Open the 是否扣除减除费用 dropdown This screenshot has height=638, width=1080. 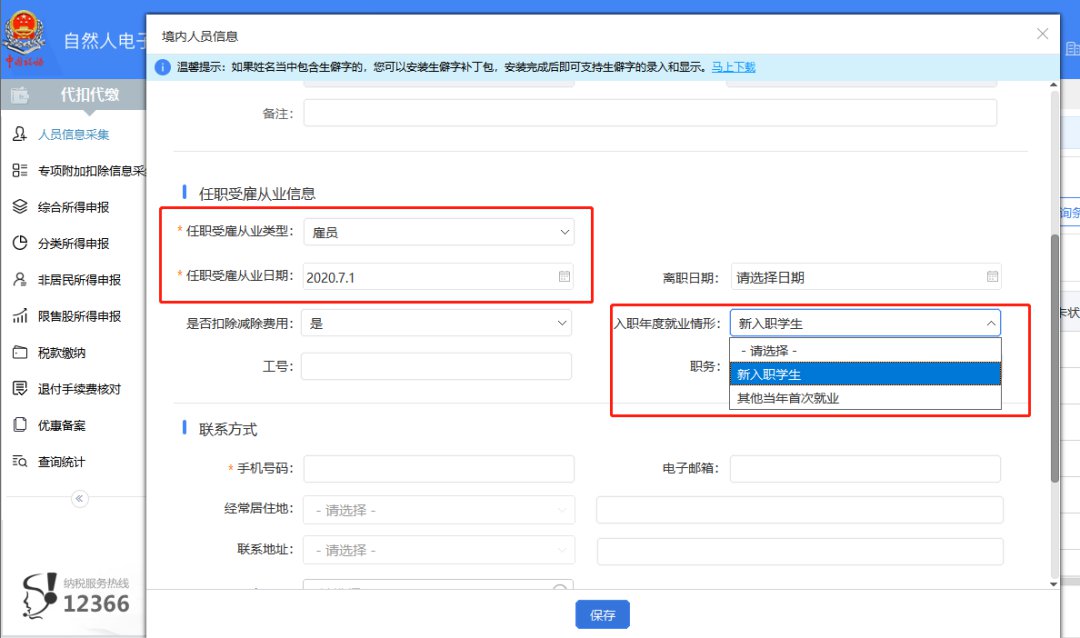point(439,324)
